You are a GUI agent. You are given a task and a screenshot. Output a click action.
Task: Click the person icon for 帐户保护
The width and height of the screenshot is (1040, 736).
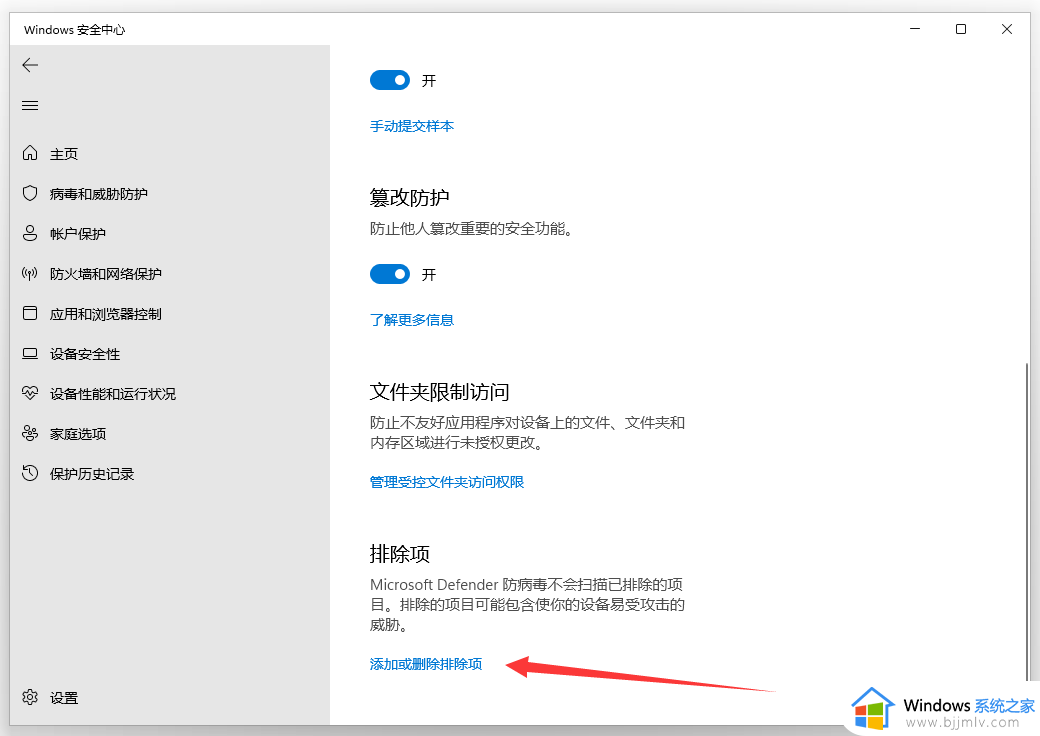pos(30,233)
